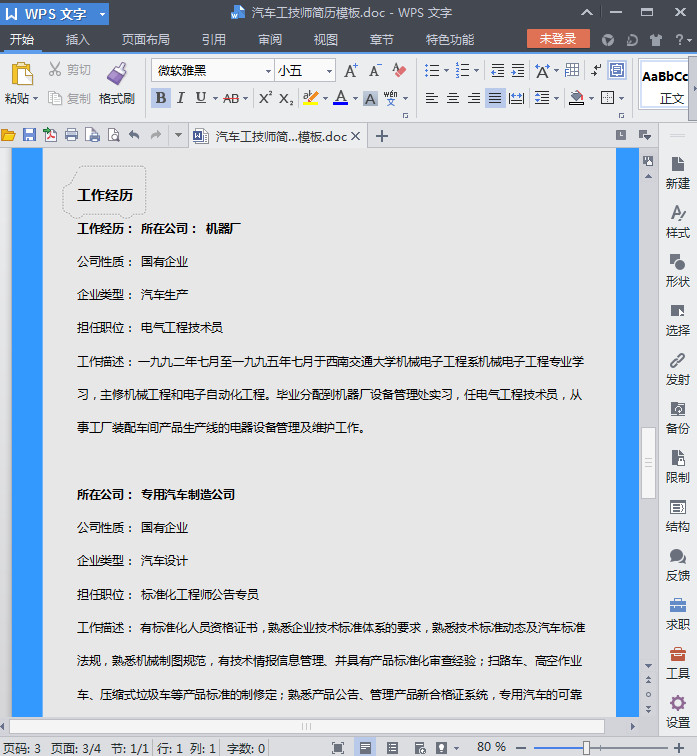Center align the text
697x756 pixels.
click(453, 98)
